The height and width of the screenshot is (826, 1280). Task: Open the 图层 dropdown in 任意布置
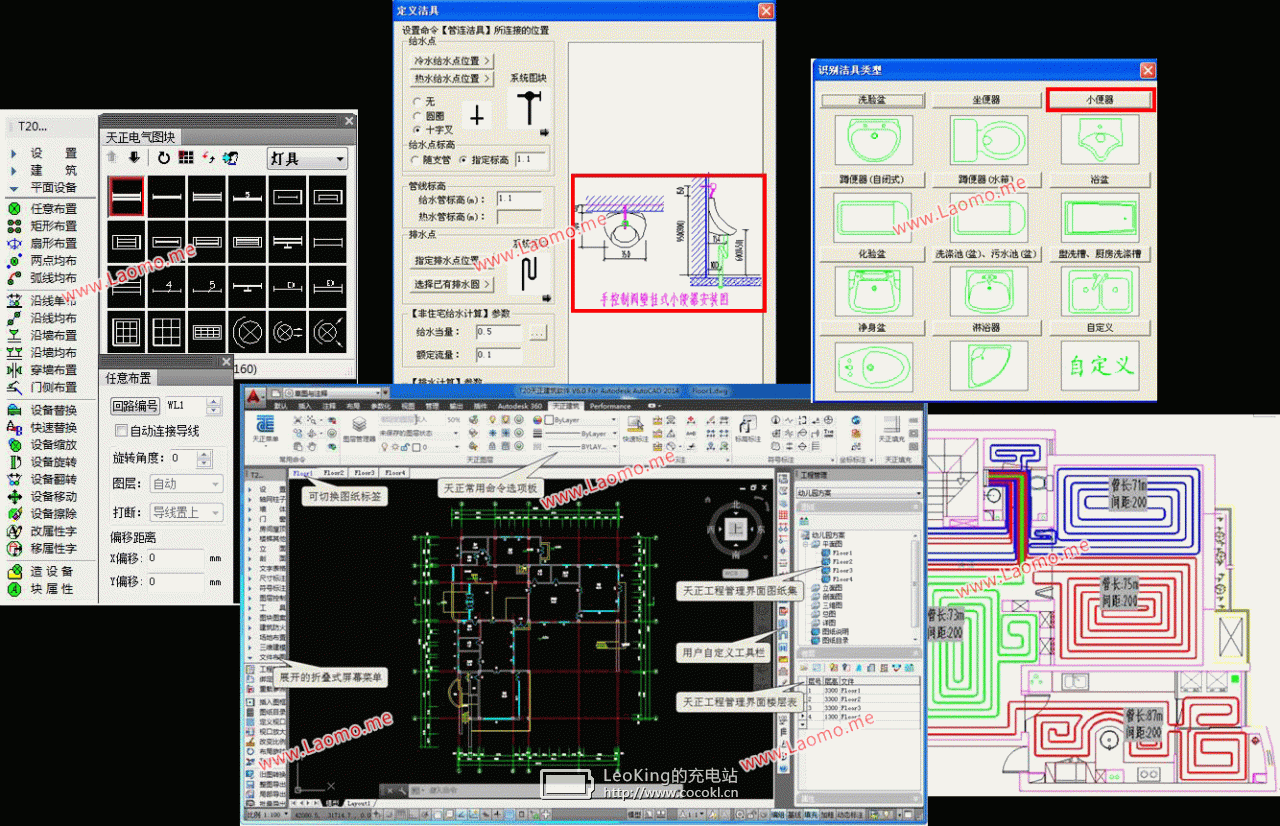(x=186, y=484)
